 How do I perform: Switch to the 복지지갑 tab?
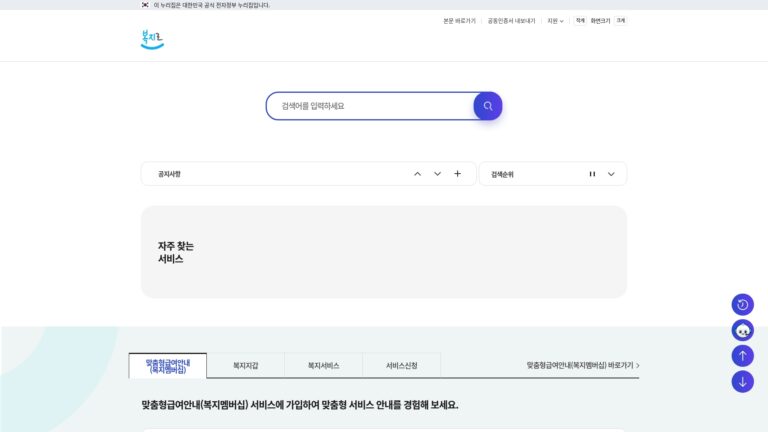tap(245, 366)
